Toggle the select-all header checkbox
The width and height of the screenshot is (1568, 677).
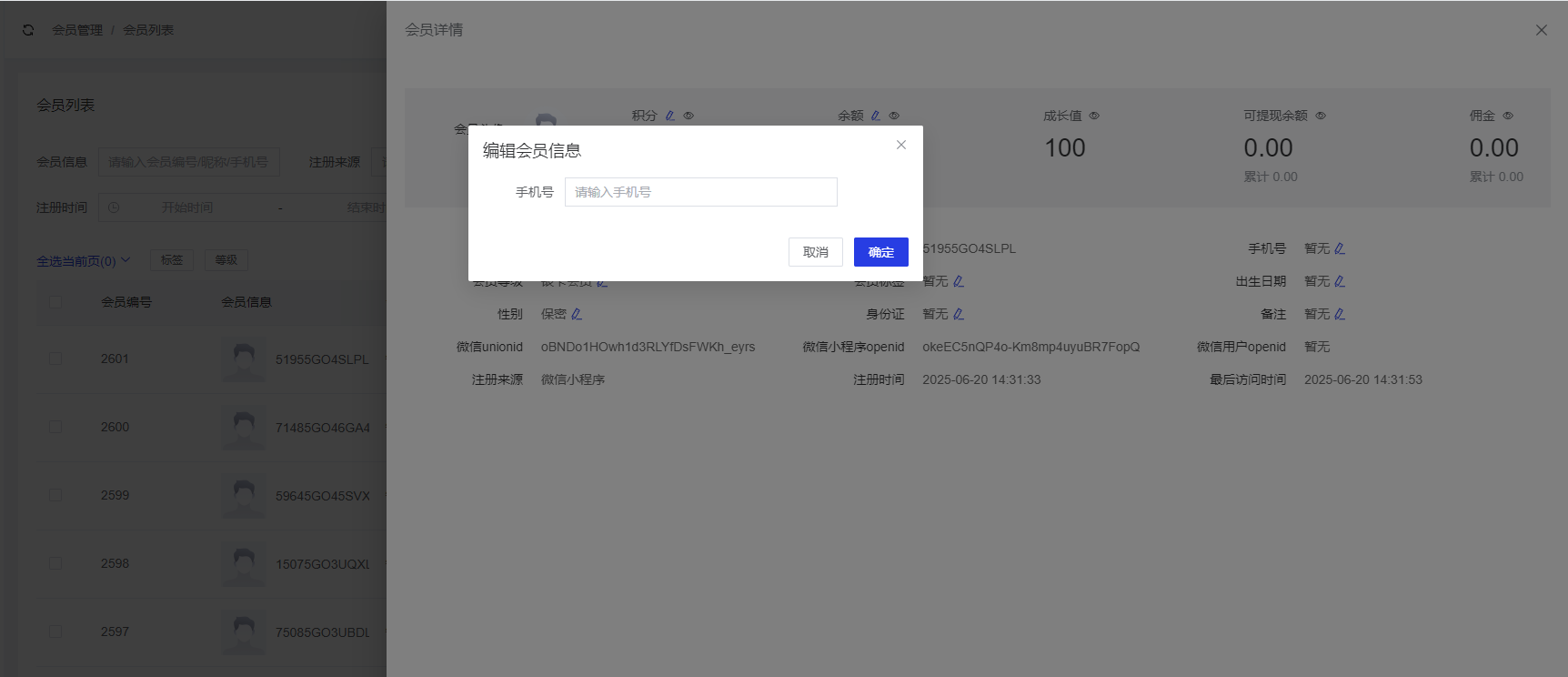tap(55, 302)
